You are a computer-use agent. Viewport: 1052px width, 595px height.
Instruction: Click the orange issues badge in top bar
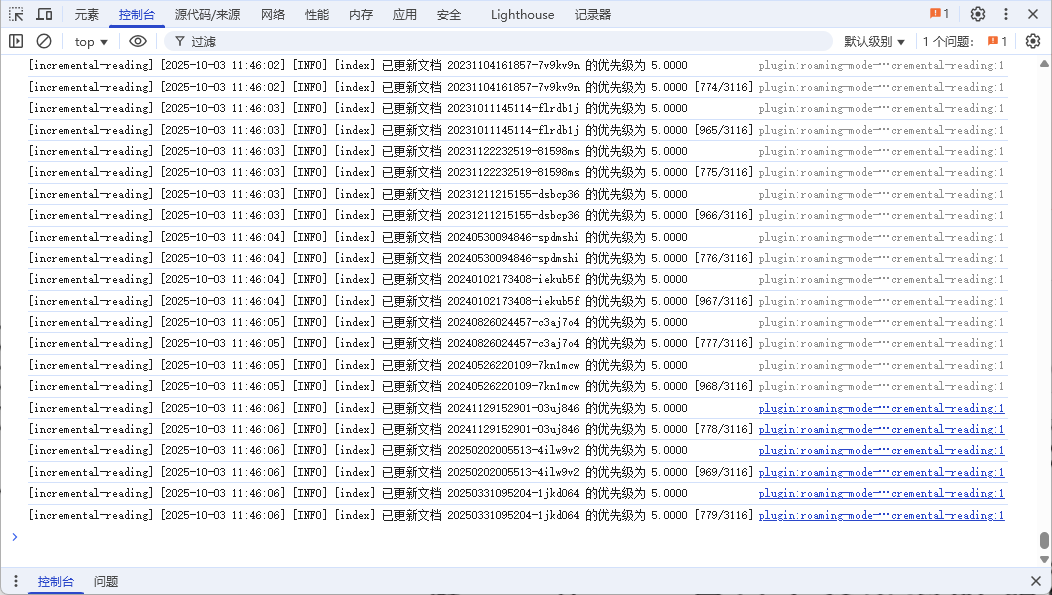[x=939, y=13]
